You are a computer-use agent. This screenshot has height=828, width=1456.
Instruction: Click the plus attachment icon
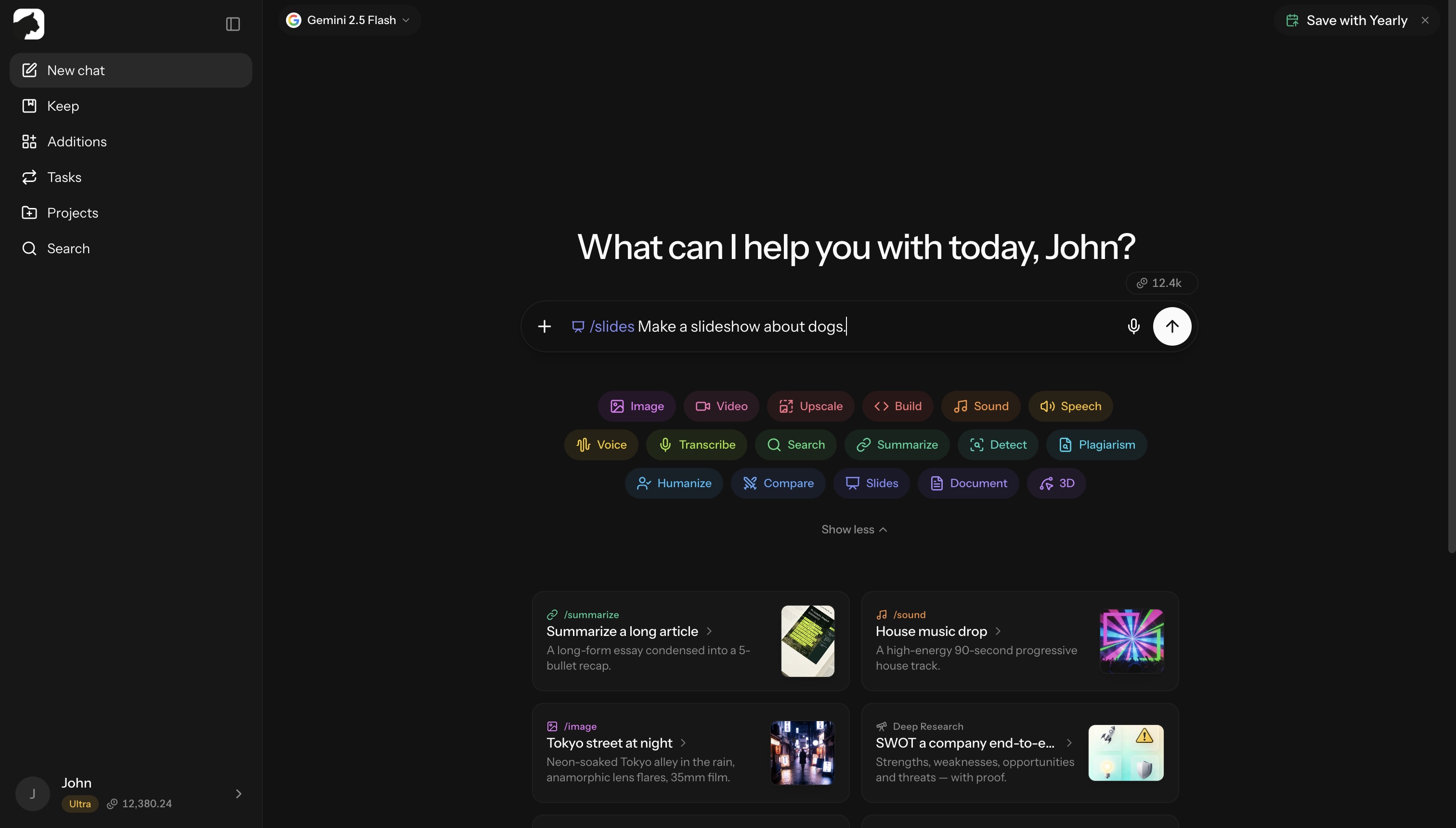pos(544,326)
